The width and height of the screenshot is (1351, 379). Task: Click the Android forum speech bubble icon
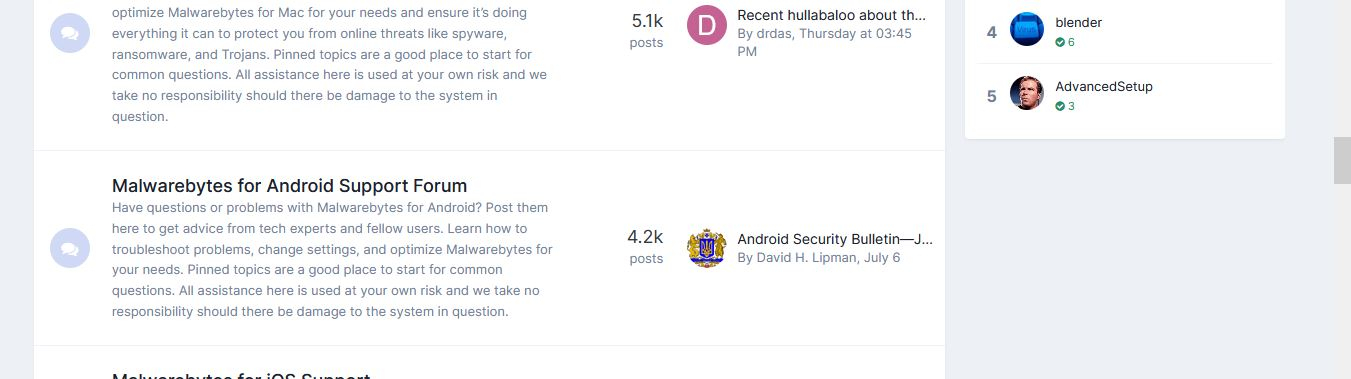[x=70, y=248]
